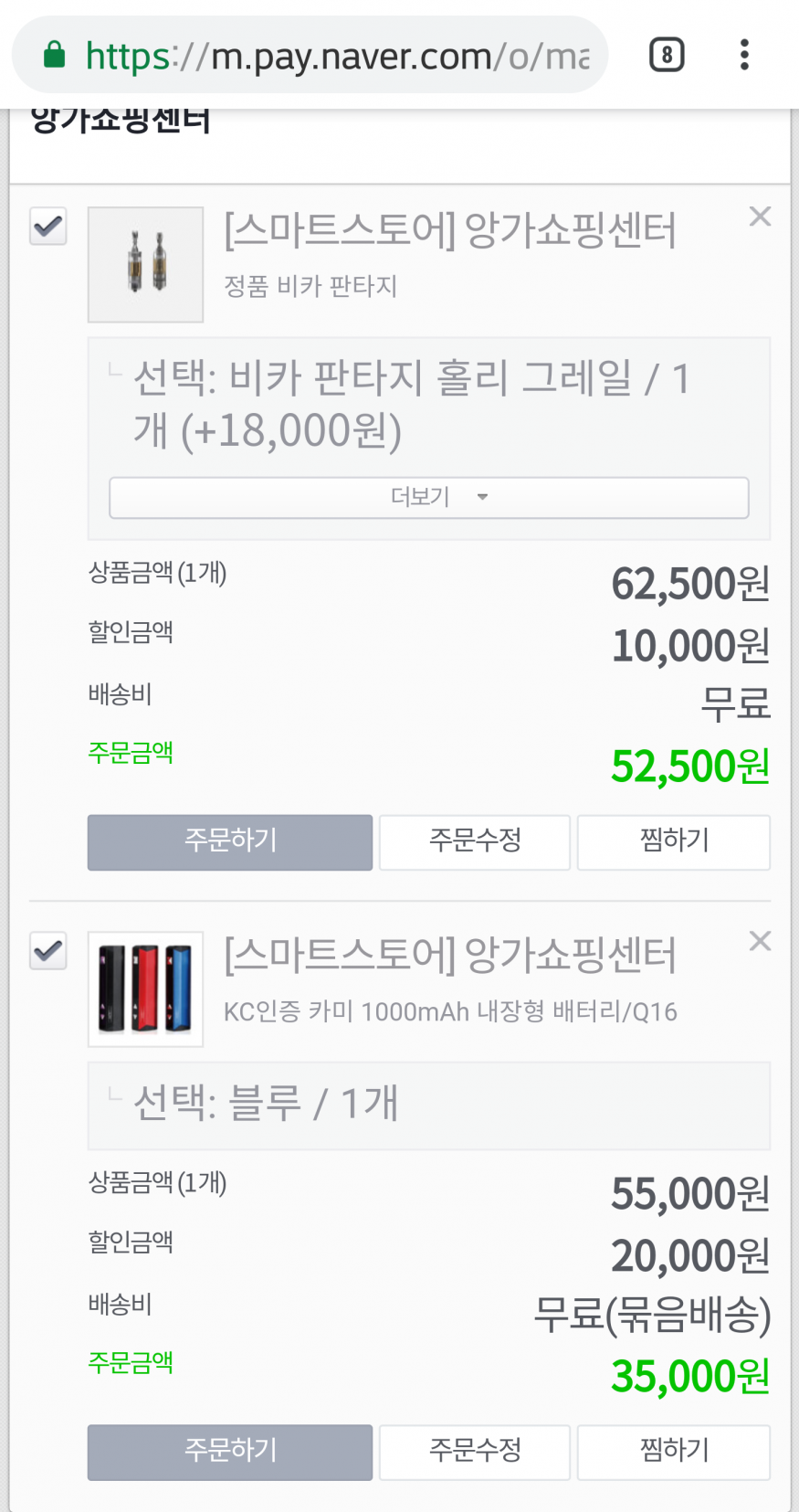Viewport: 799px width, 1512px height.
Task: Tap the secure padlock icon
Action: click(x=55, y=56)
